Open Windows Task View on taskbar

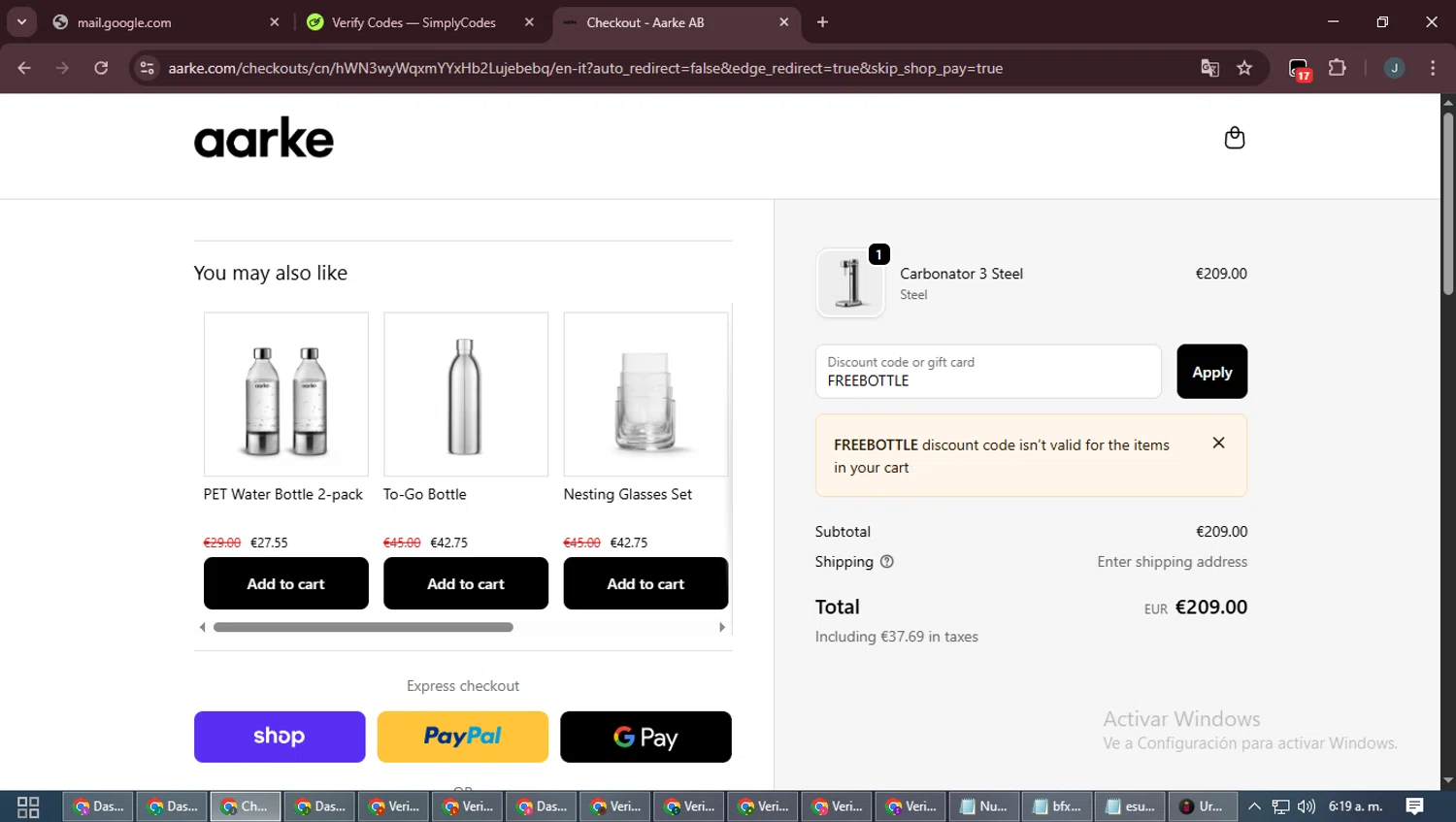pos(28,806)
